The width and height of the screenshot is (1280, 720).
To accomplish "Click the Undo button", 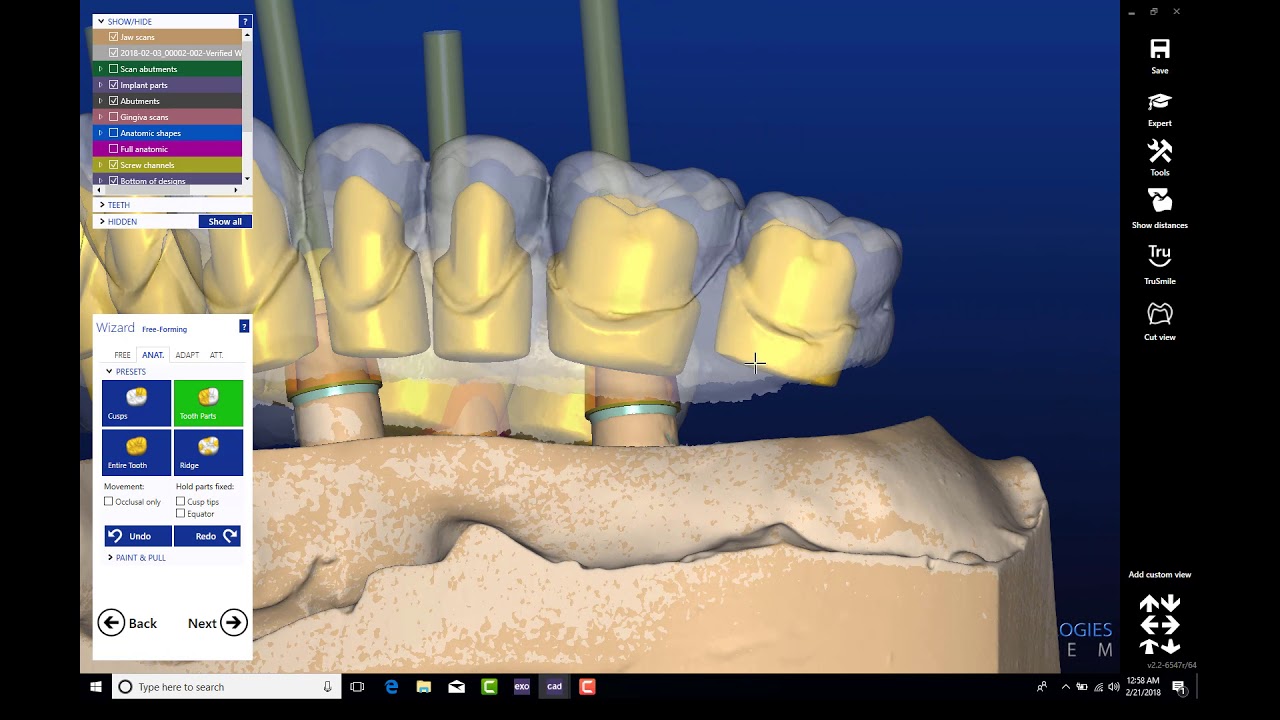I will pos(138,536).
